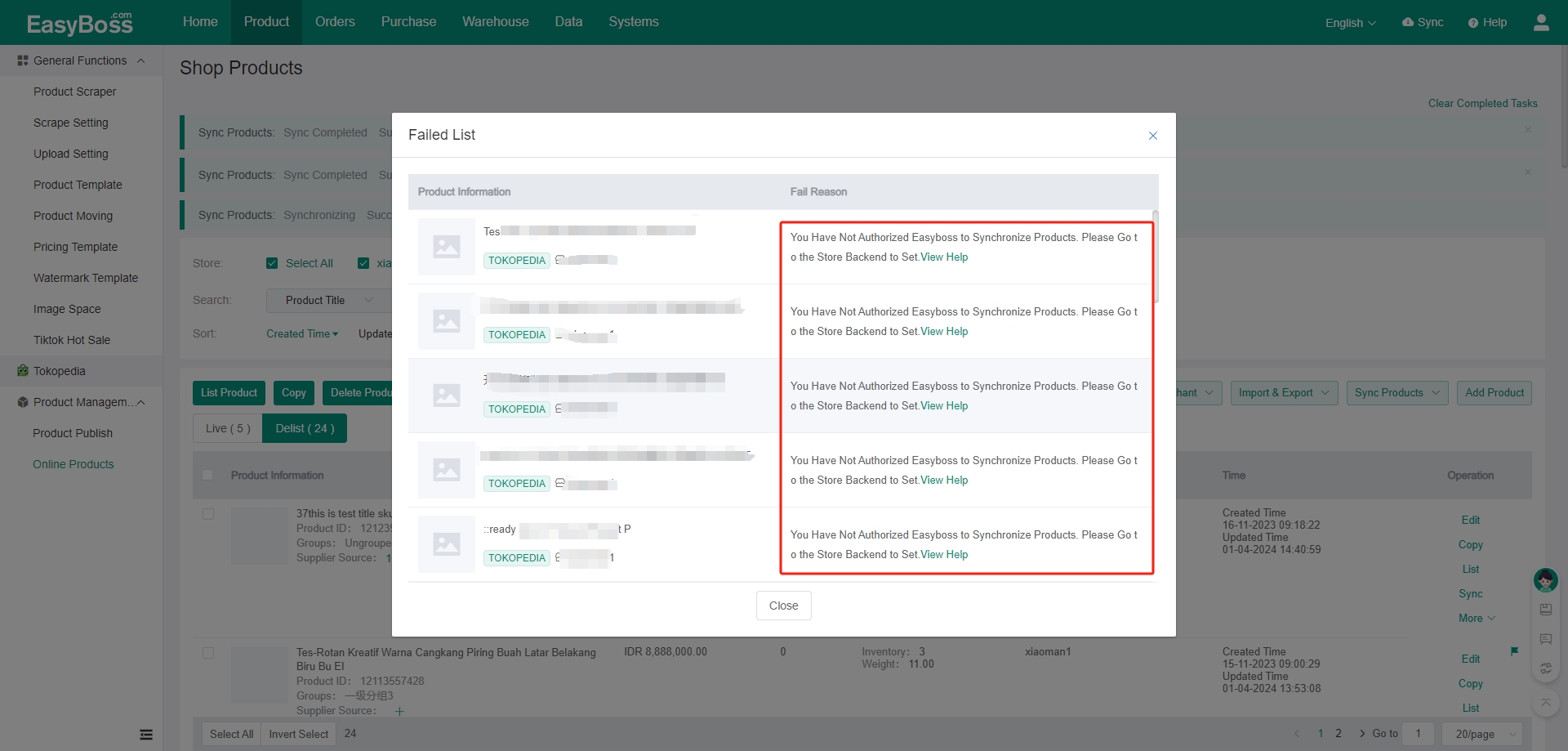Open the customer service avatar icon
The image size is (1568, 751).
pos(1545,580)
